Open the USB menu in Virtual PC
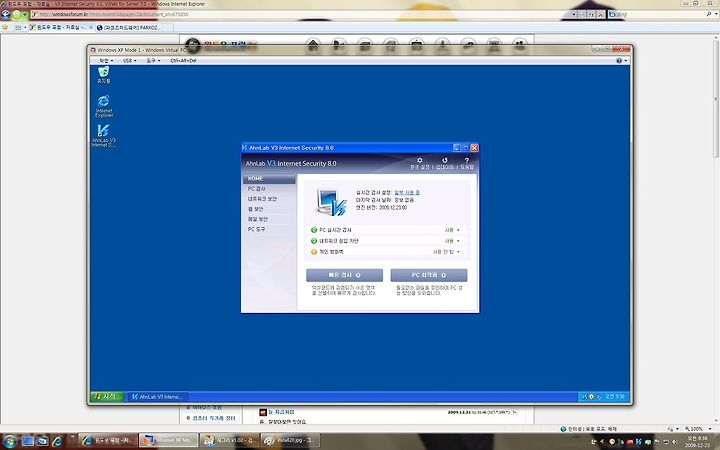The height and width of the screenshot is (450, 720). (x=129, y=61)
